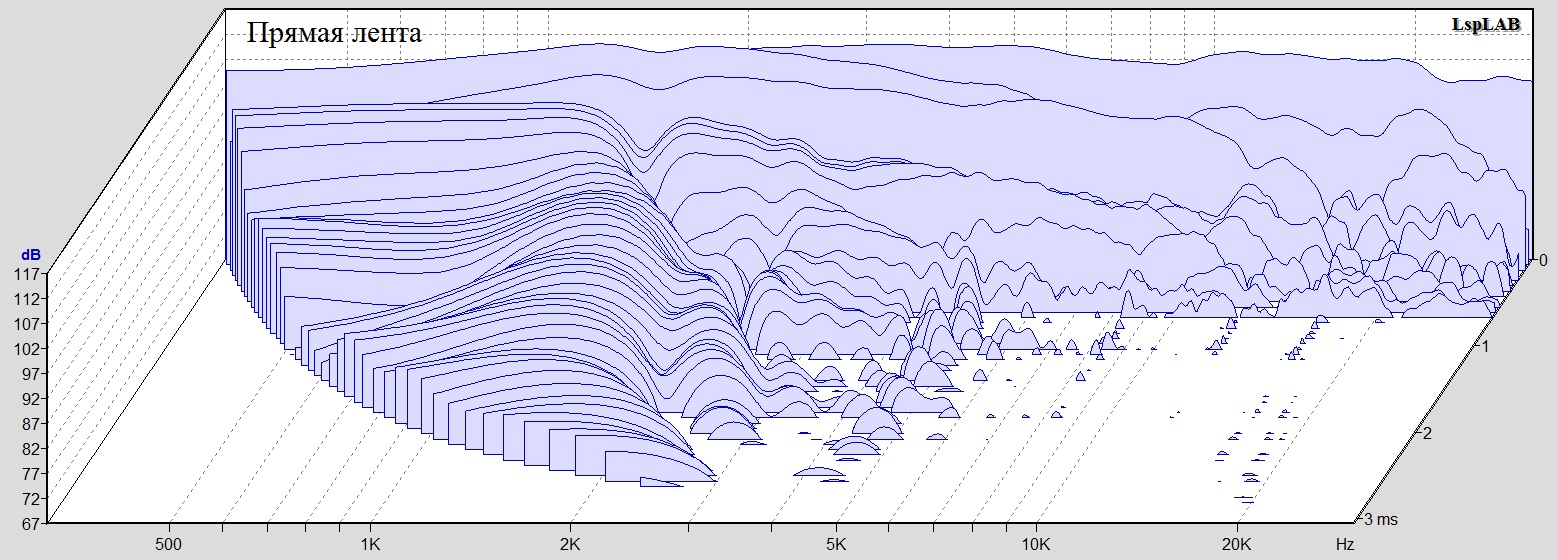Click the Hz unit label
1557x560 pixels.
tap(1344, 546)
